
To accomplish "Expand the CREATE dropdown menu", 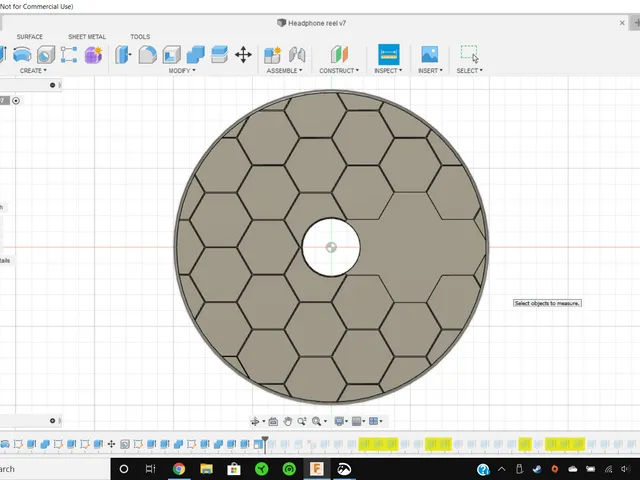I will [33, 71].
